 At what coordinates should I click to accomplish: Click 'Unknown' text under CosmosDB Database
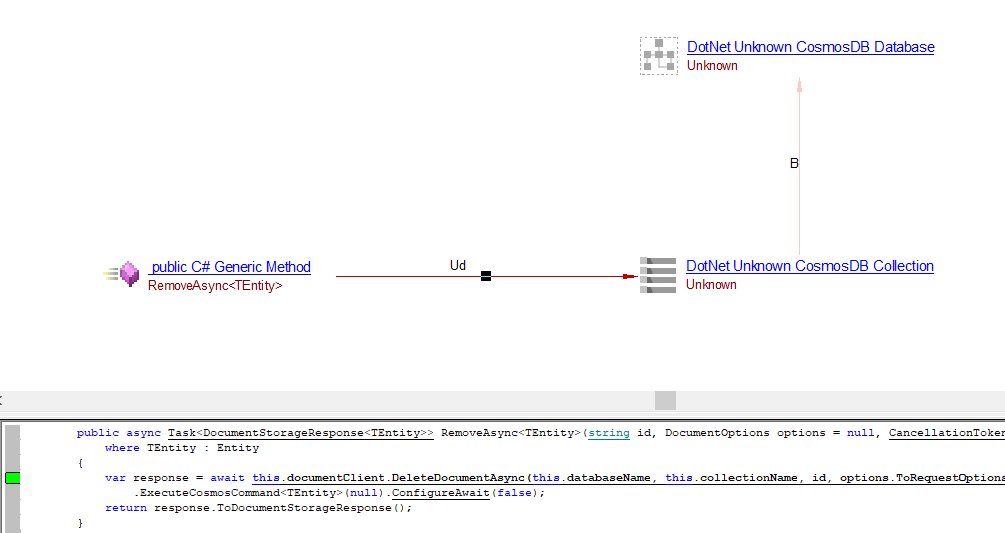tap(712, 66)
